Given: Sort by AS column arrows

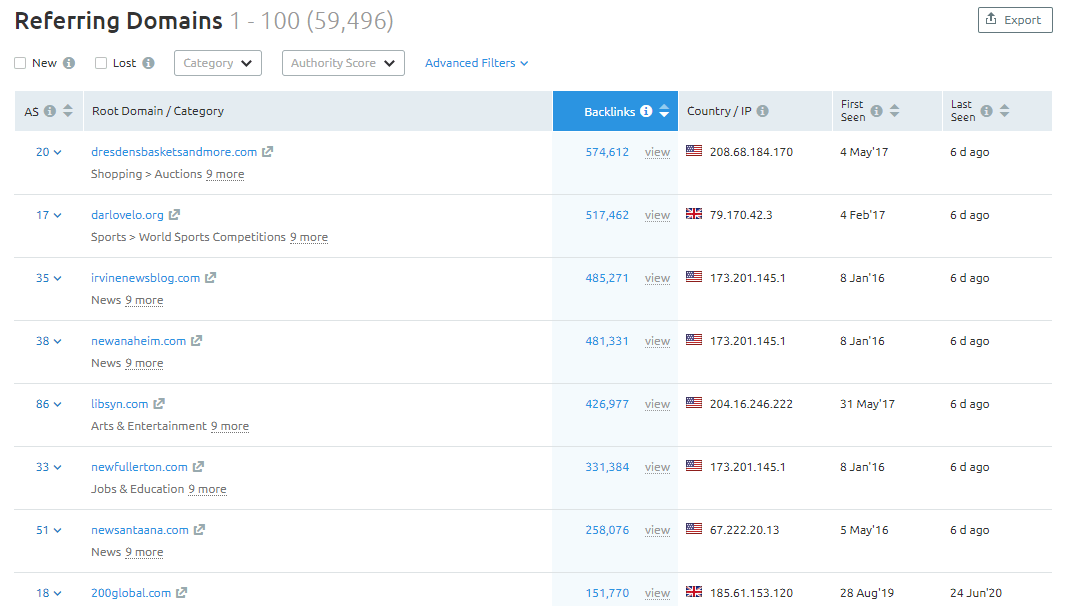Looking at the screenshot, I should coord(68,111).
